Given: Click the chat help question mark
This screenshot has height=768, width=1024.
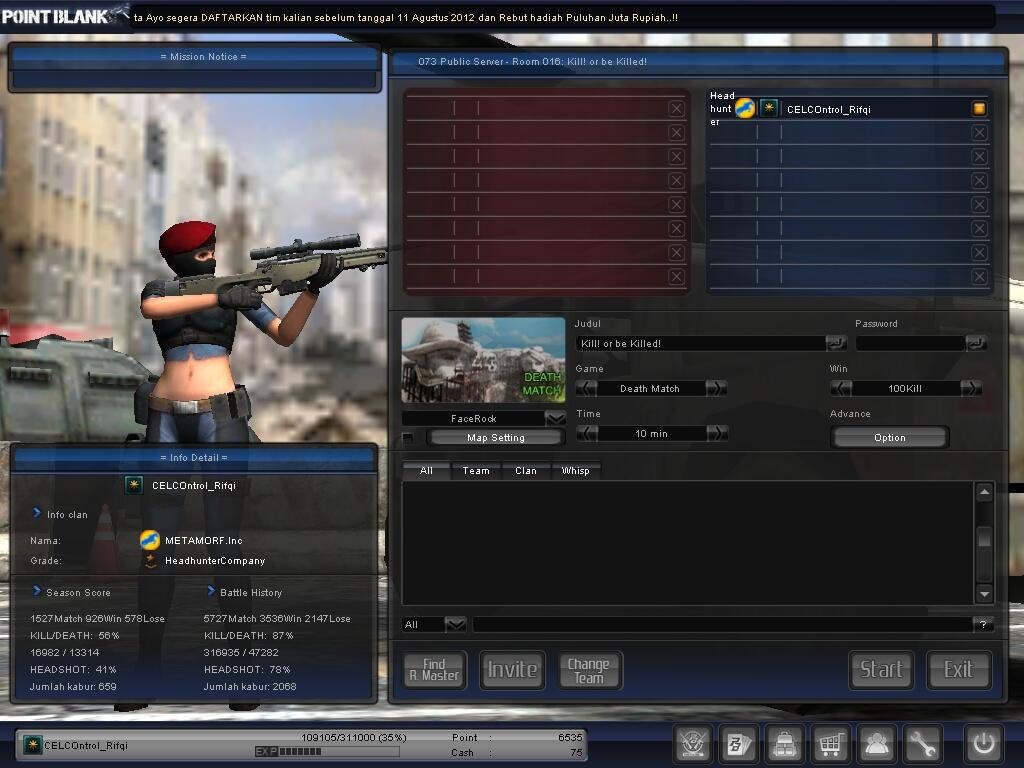Looking at the screenshot, I should 983,625.
